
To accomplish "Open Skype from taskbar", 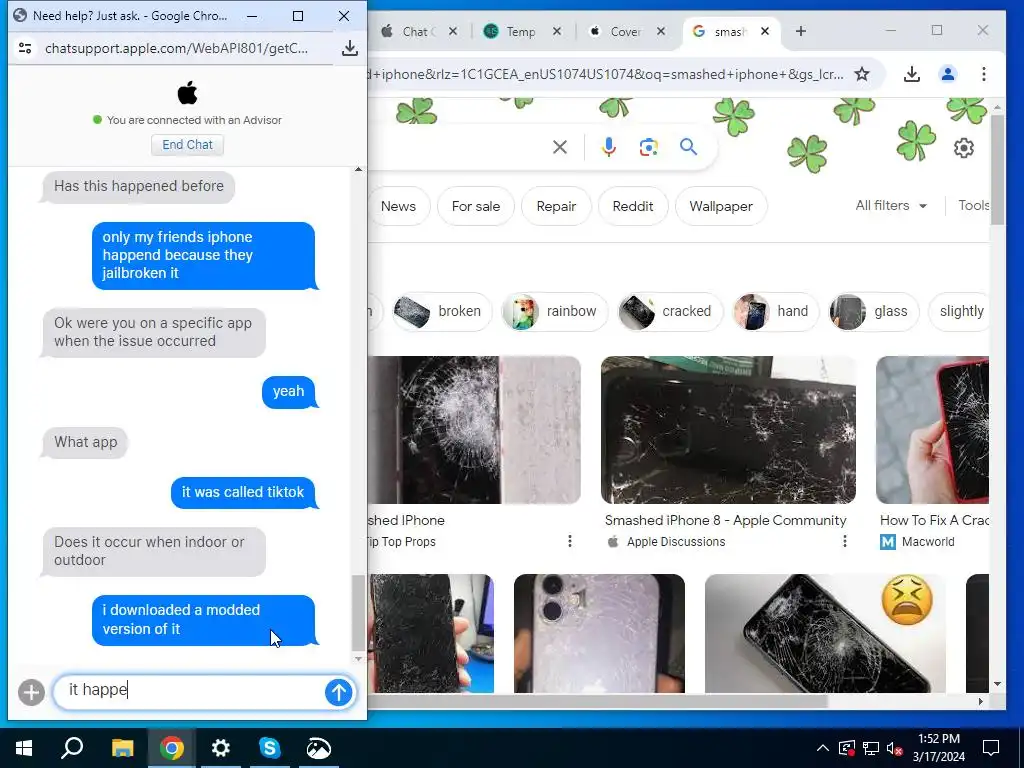I will coord(270,748).
